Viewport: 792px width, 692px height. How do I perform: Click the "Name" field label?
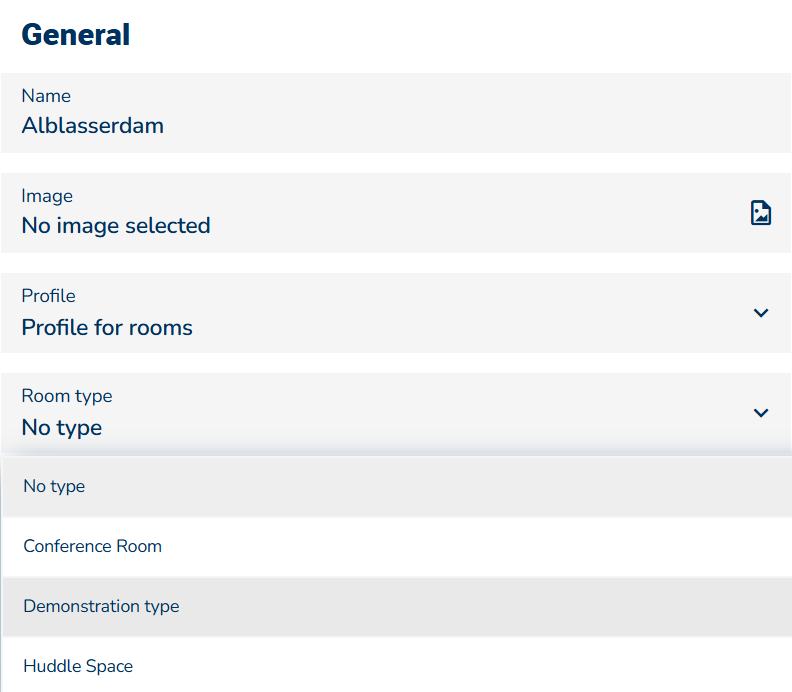[x=46, y=96]
